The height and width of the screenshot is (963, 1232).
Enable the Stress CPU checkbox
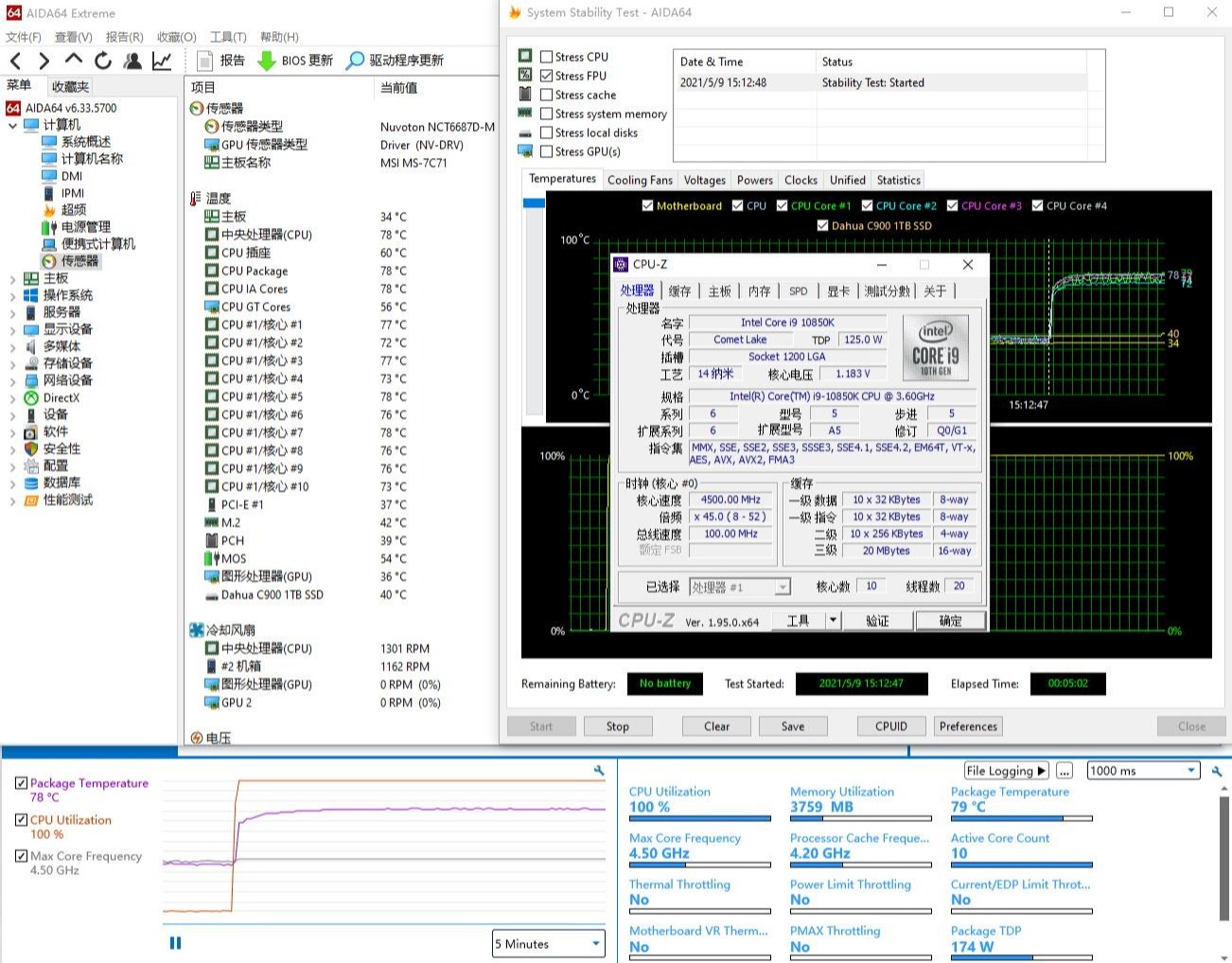pyautogui.click(x=547, y=57)
